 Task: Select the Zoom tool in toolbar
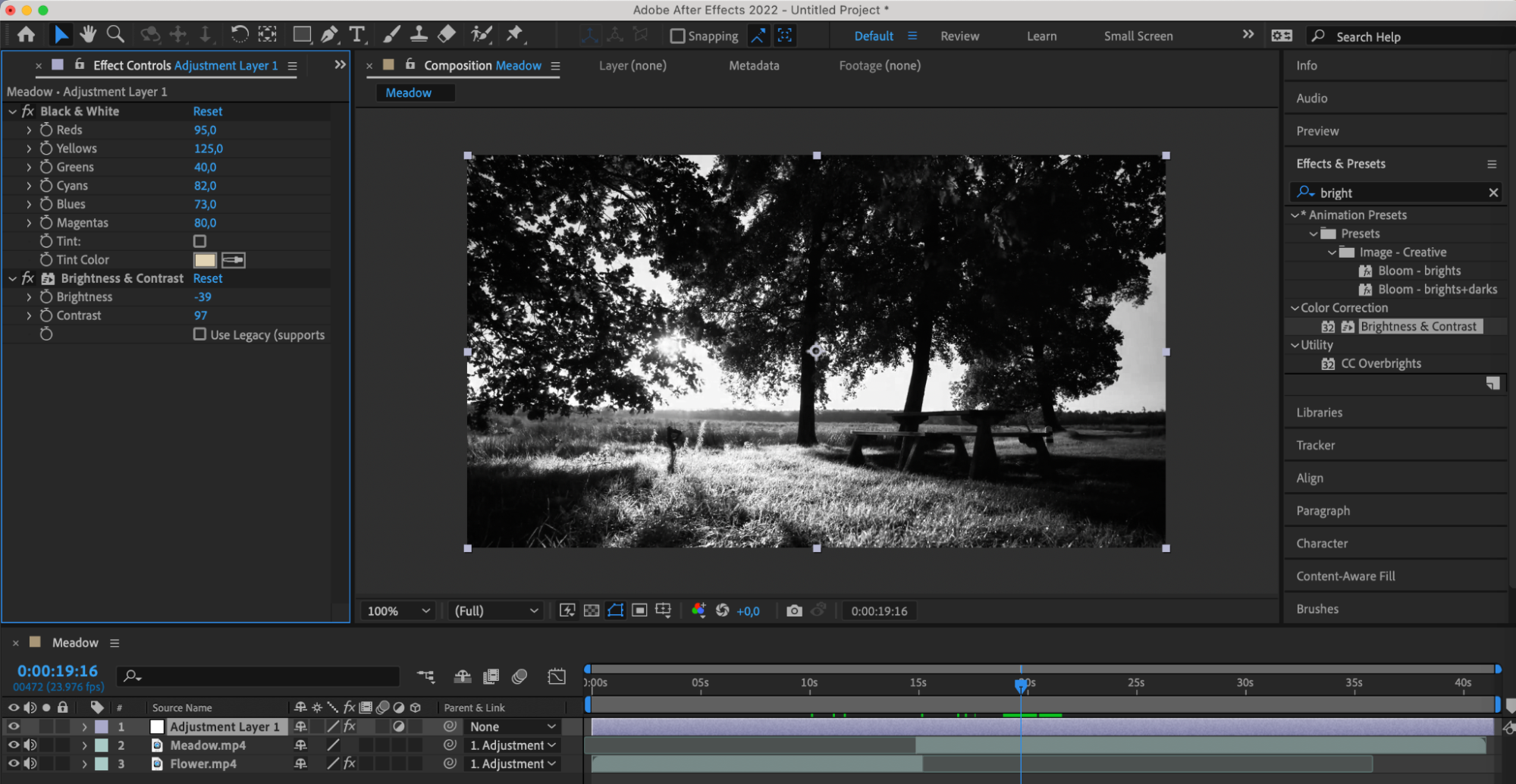[115, 34]
